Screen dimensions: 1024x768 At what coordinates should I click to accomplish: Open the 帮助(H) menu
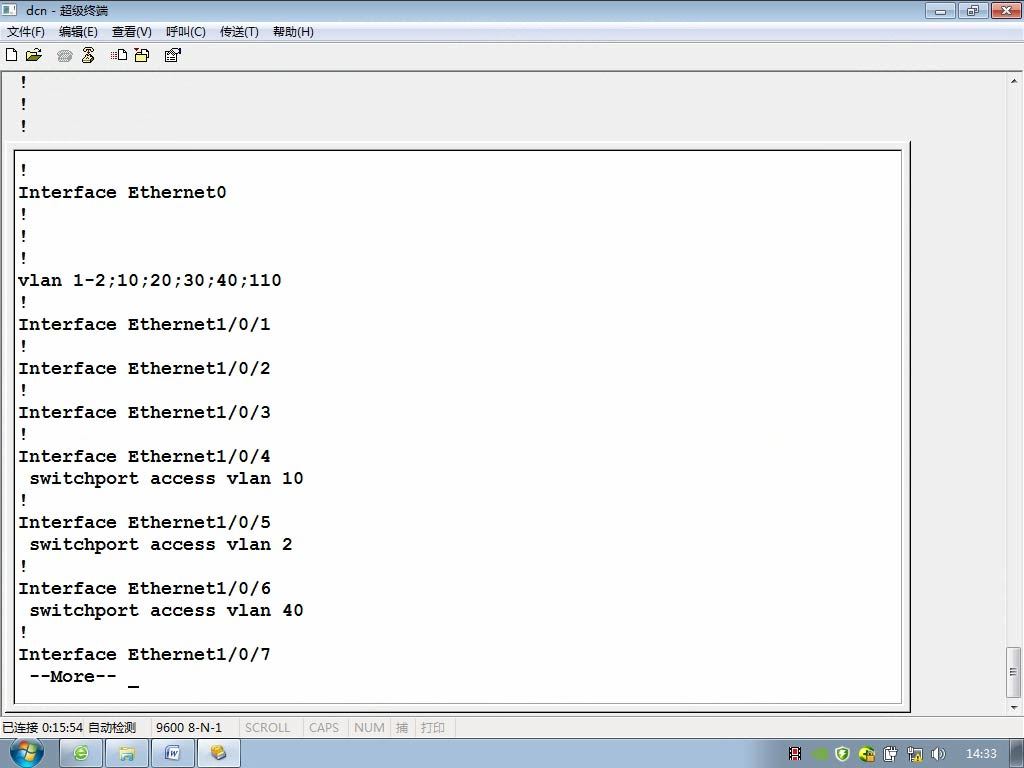pyautogui.click(x=293, y=31)
